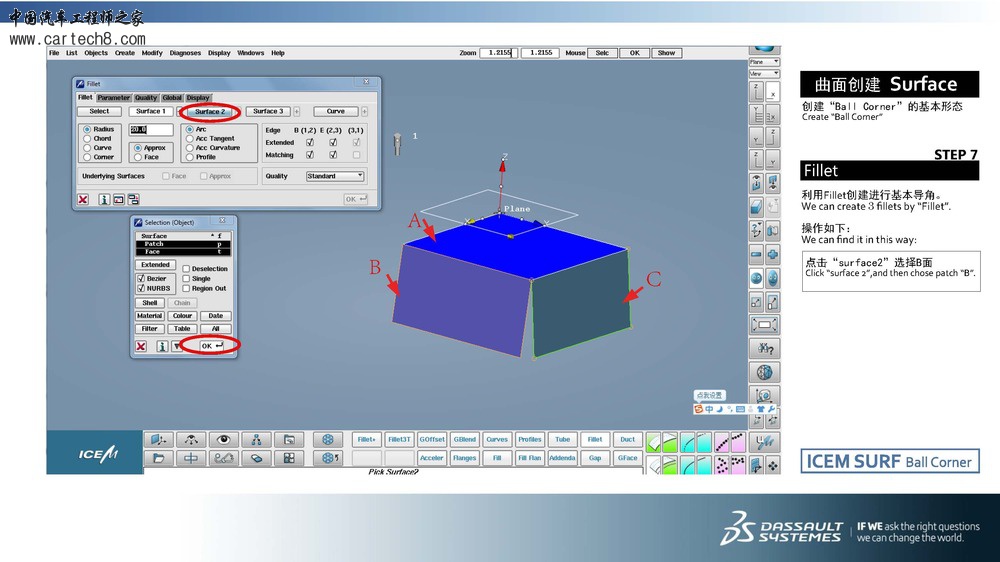Click the hierarchy tree icon in bottom toolbar

tap(256, 439)
